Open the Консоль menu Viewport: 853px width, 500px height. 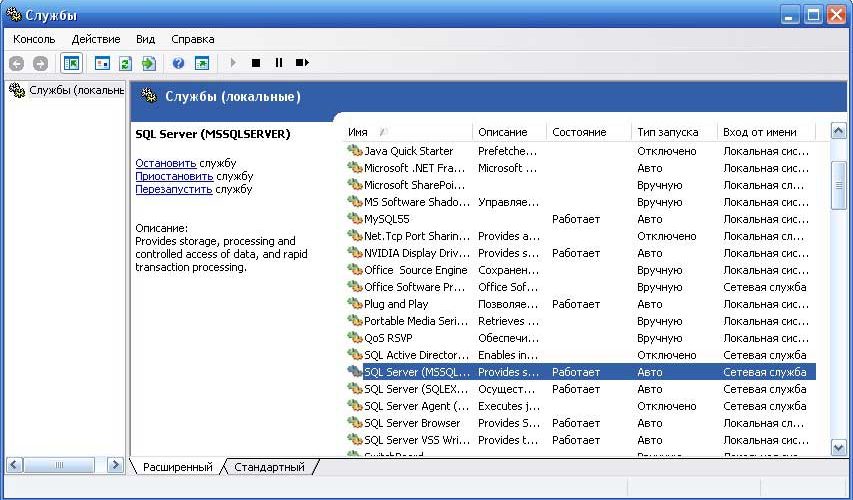click(34, 39)
